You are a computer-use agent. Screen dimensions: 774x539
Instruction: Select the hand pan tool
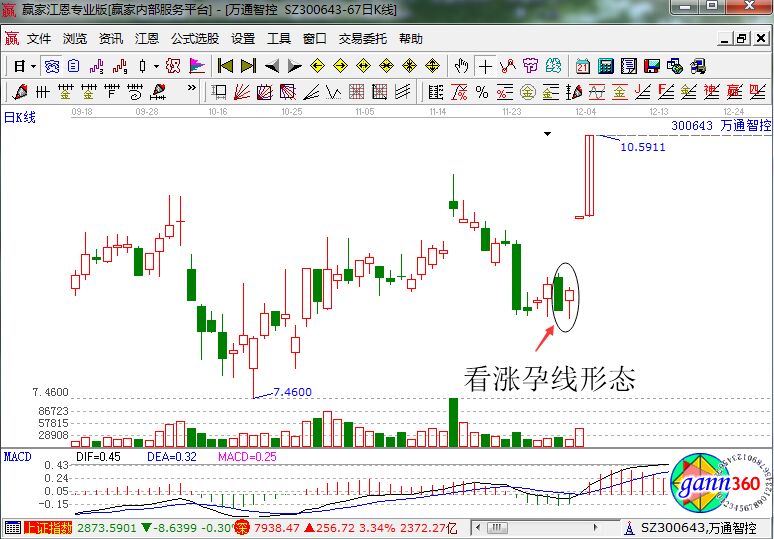[461, 66]
